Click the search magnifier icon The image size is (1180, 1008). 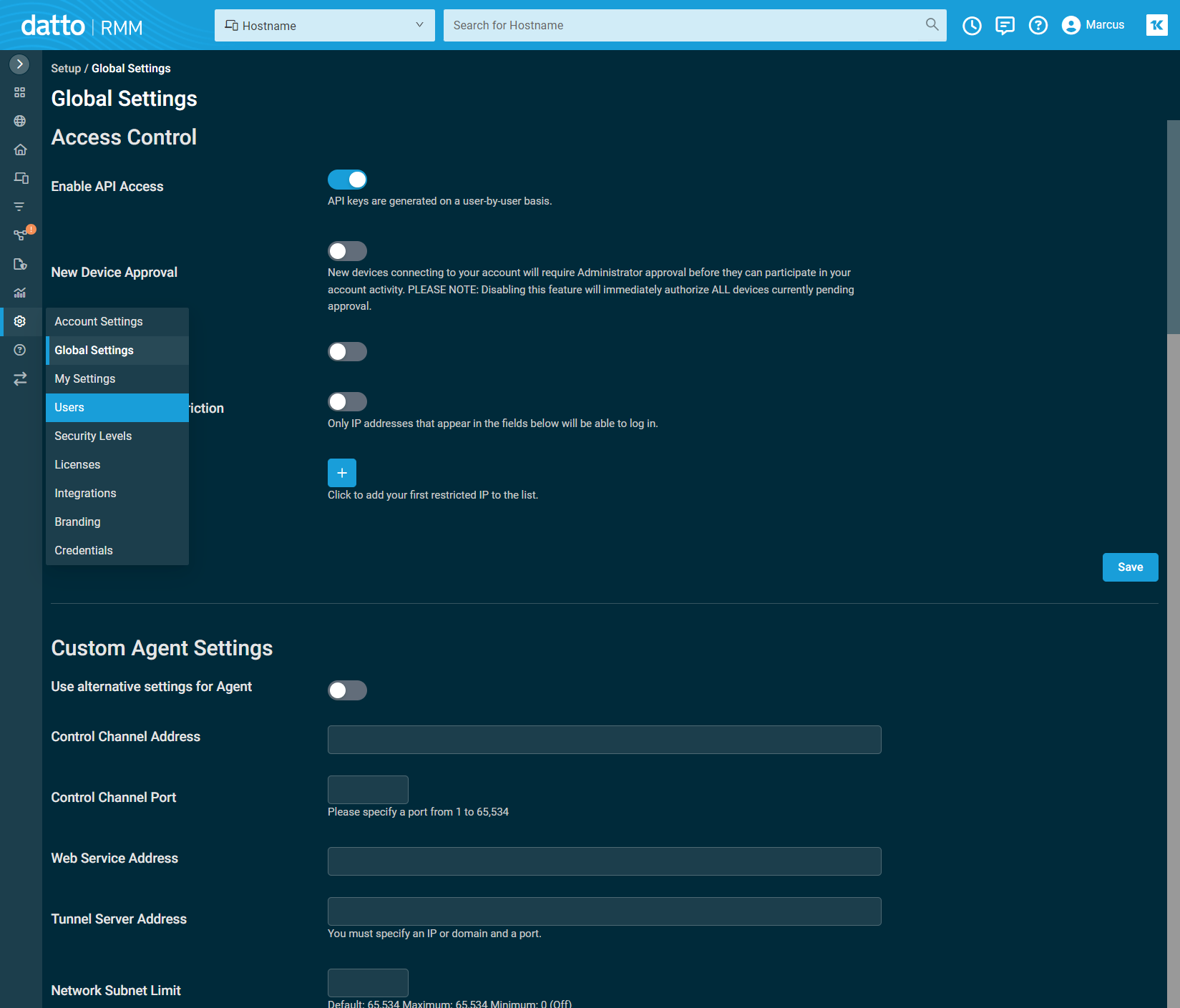[932, 24]
